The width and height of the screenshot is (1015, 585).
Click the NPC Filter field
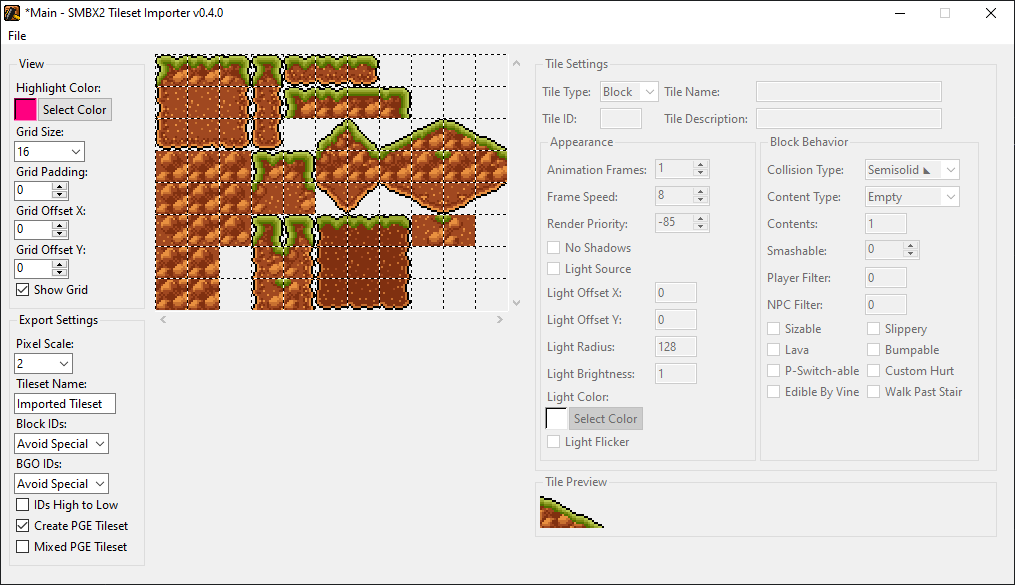[886, 305]
